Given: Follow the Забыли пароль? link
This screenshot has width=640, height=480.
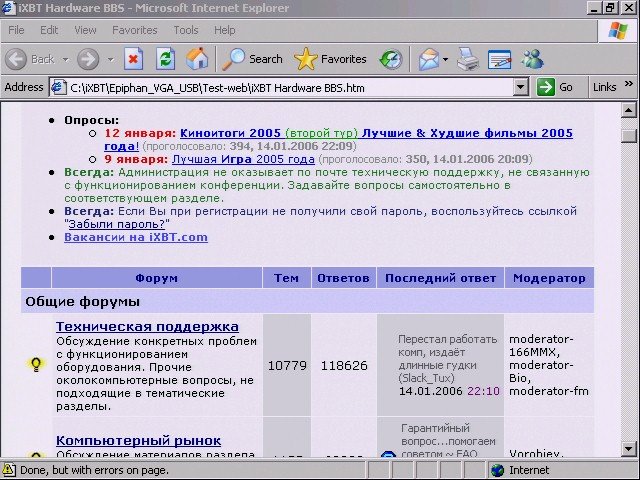Looking at the screenshot, I should pos(117,224).
